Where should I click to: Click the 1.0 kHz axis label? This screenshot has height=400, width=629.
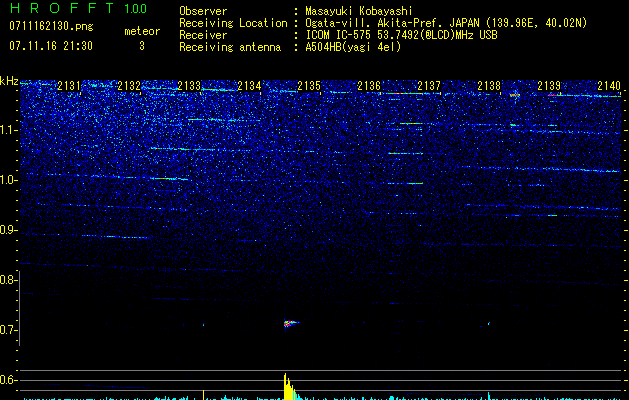tap(9, 180)
